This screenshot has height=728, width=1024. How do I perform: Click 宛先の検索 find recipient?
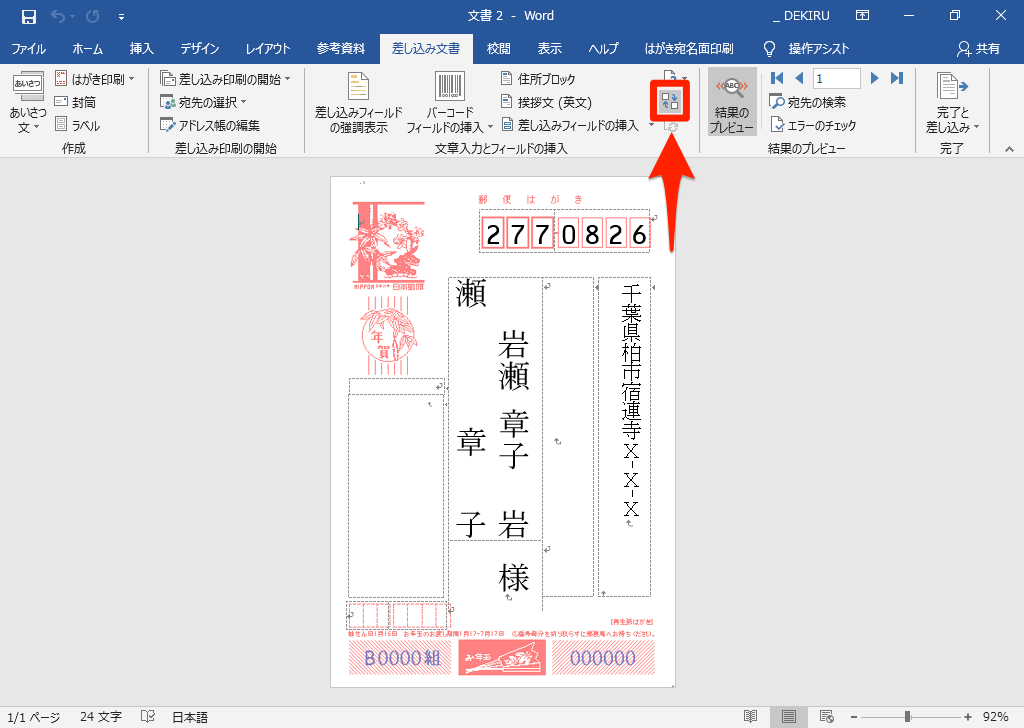(808, 102)
